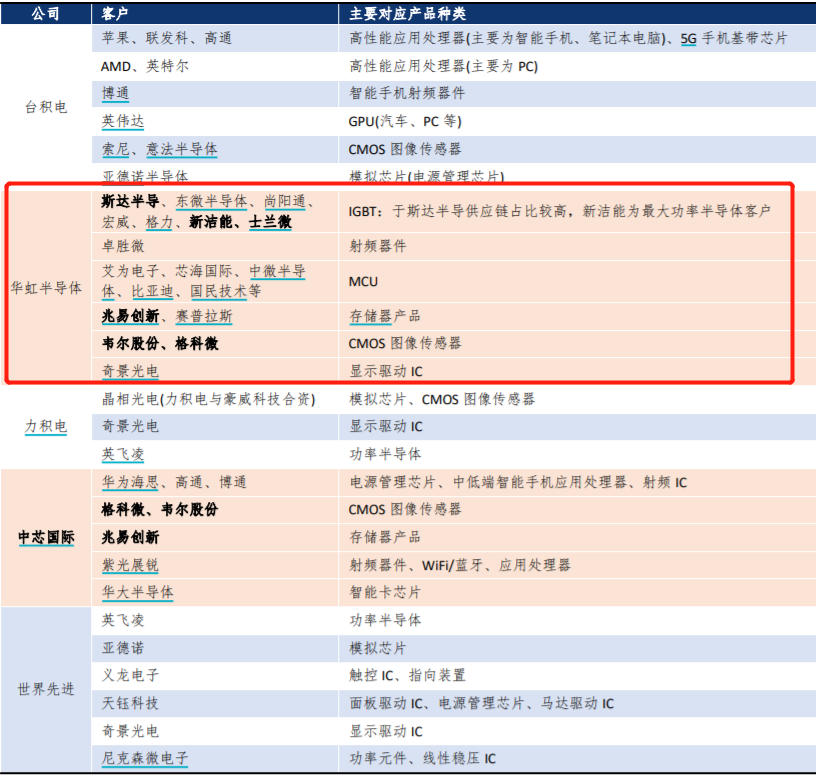Screen dimensions: 816x776
Task: Click the 亚德诺 customer cell
Action: point(215,648)
